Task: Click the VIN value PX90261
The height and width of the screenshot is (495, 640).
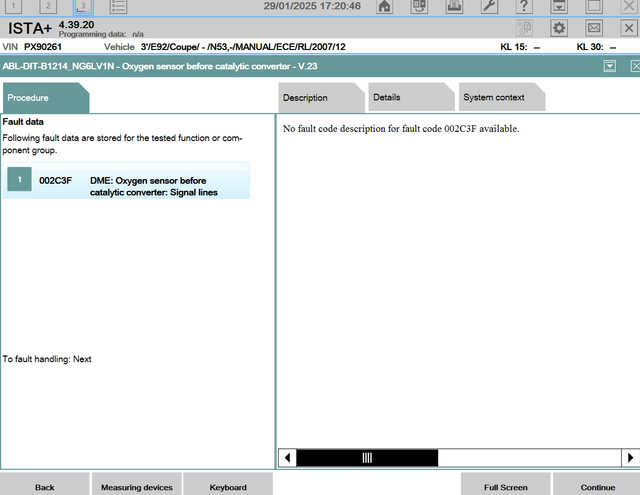Action: pos(43,47)
